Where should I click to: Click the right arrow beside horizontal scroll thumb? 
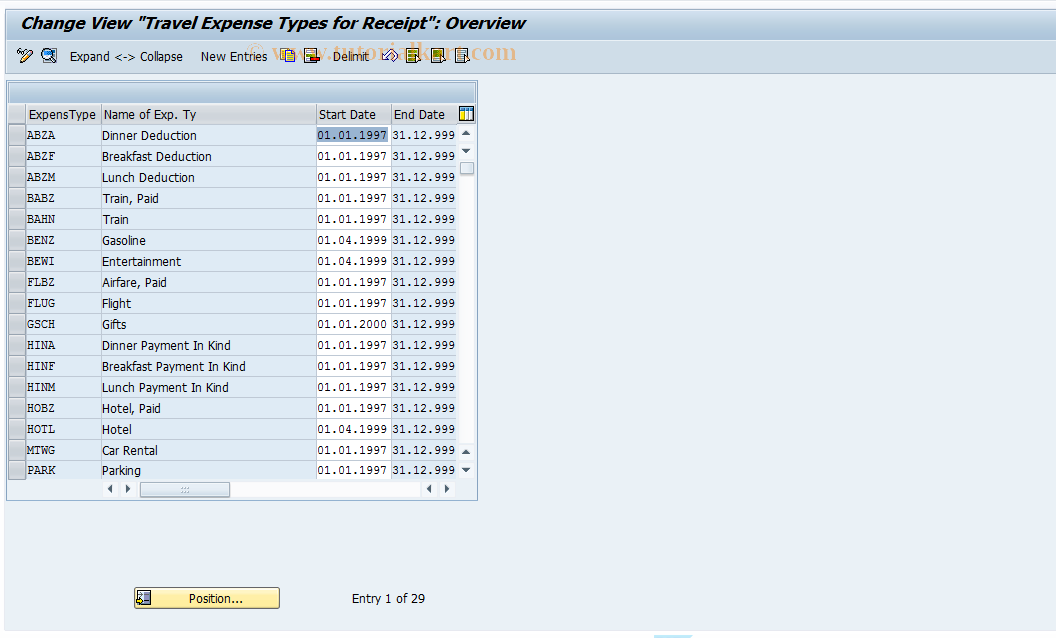(128, 489)
